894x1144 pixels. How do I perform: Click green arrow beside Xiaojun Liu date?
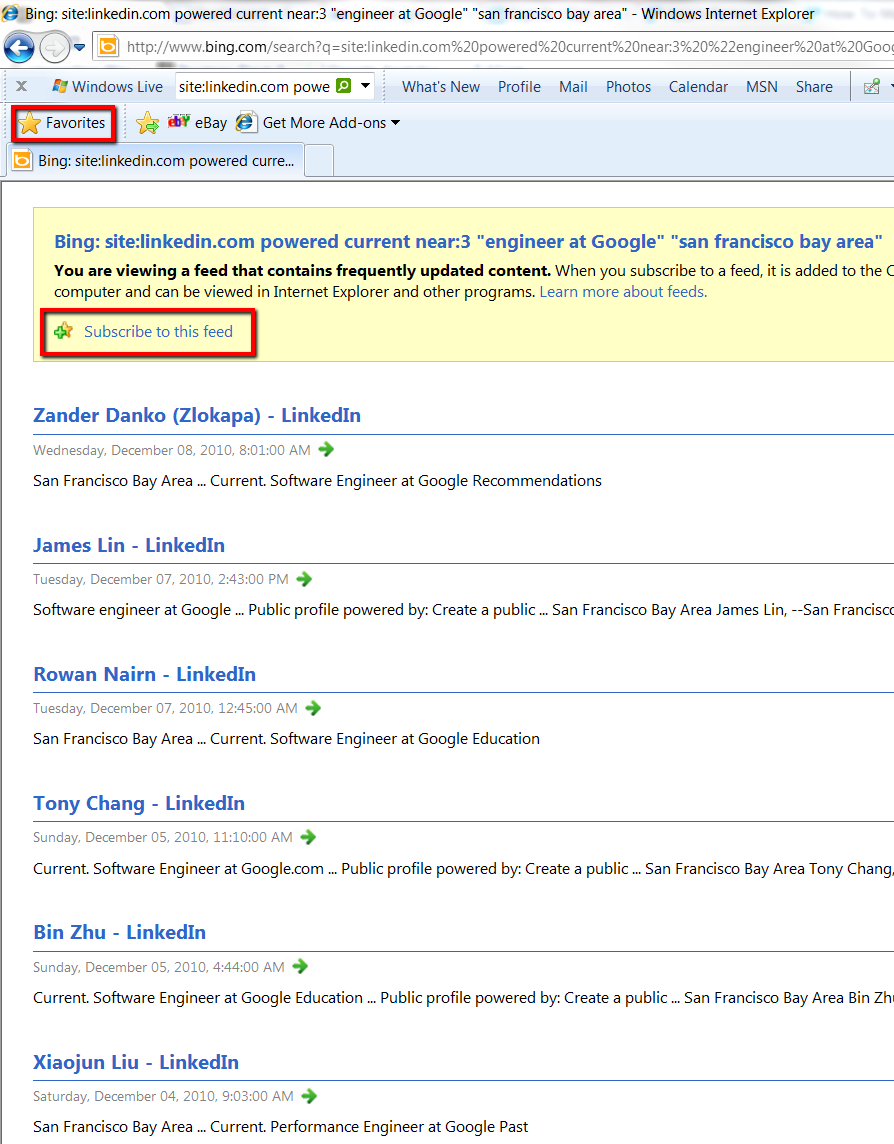309,1096
